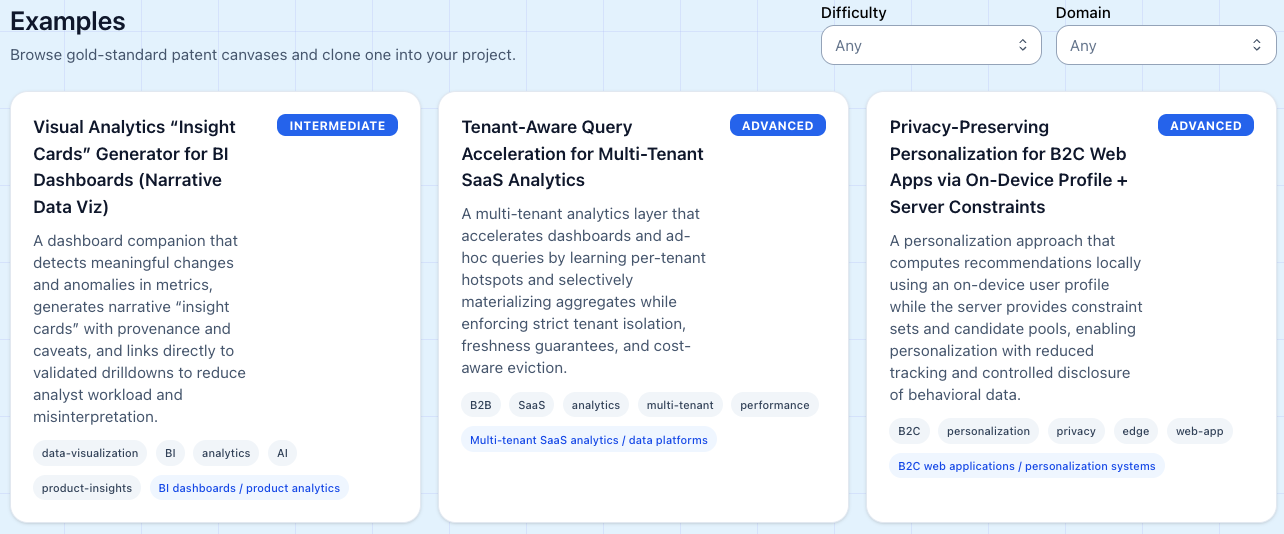Open the Visual Analytics Insight Cards example
Image resolution: width=1284 pixels, height=534 pixels.
click(135, 167)
